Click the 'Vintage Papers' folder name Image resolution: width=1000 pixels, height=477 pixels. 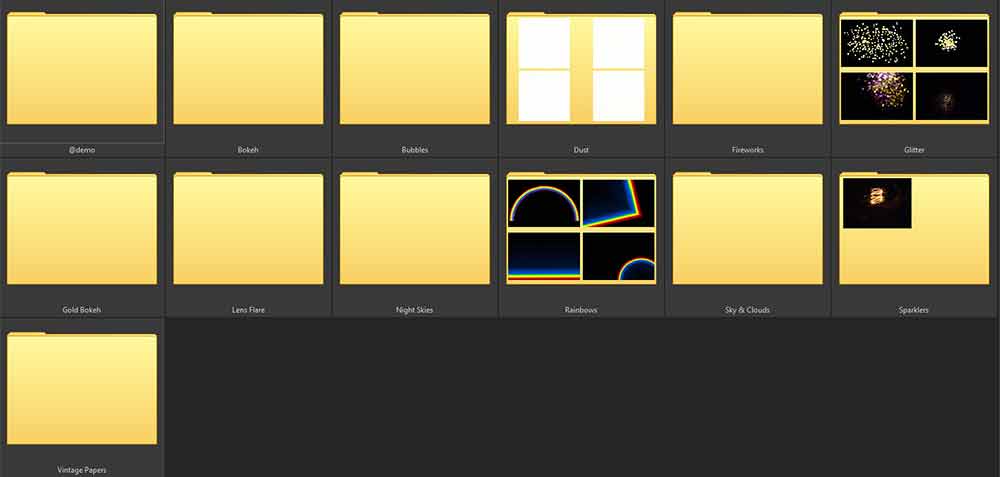point(82,470)
